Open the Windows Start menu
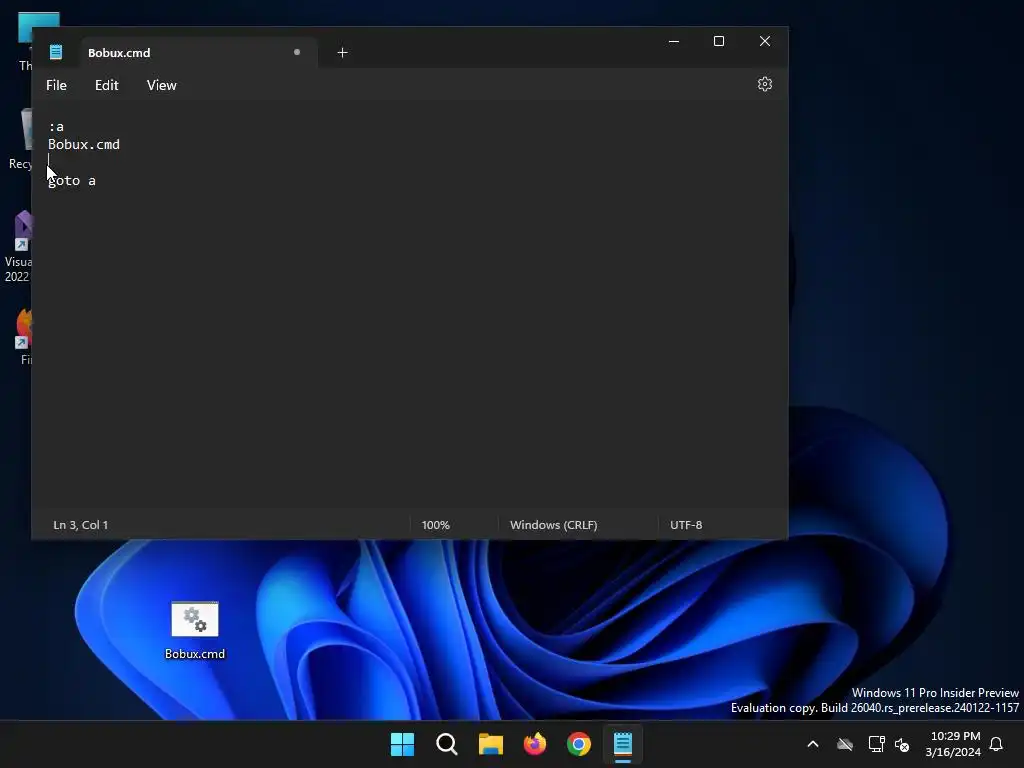This screenshot has width=1024, height=768. click(x=402, y=744)
